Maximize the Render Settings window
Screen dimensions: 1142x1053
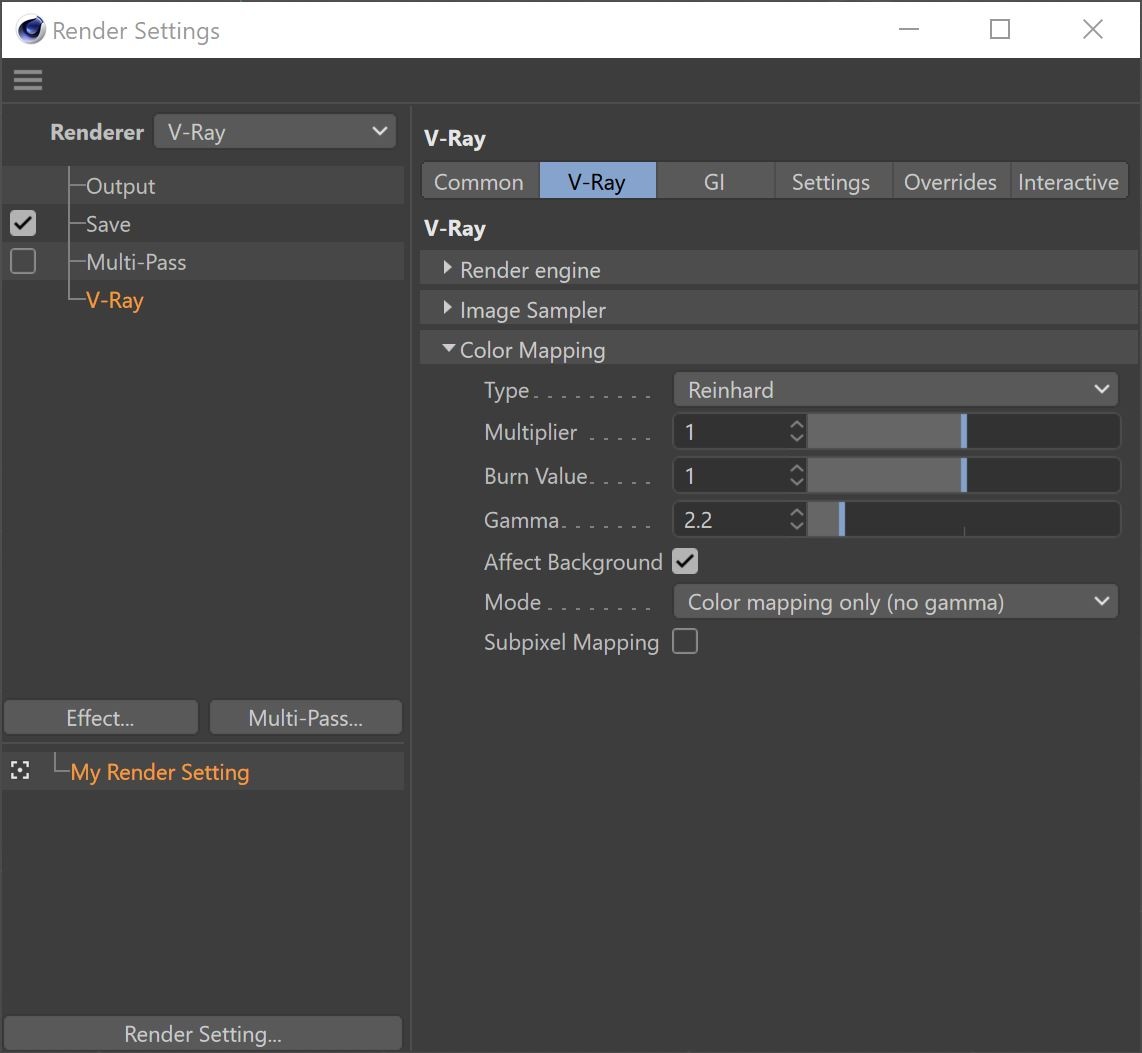[1000, 29]
